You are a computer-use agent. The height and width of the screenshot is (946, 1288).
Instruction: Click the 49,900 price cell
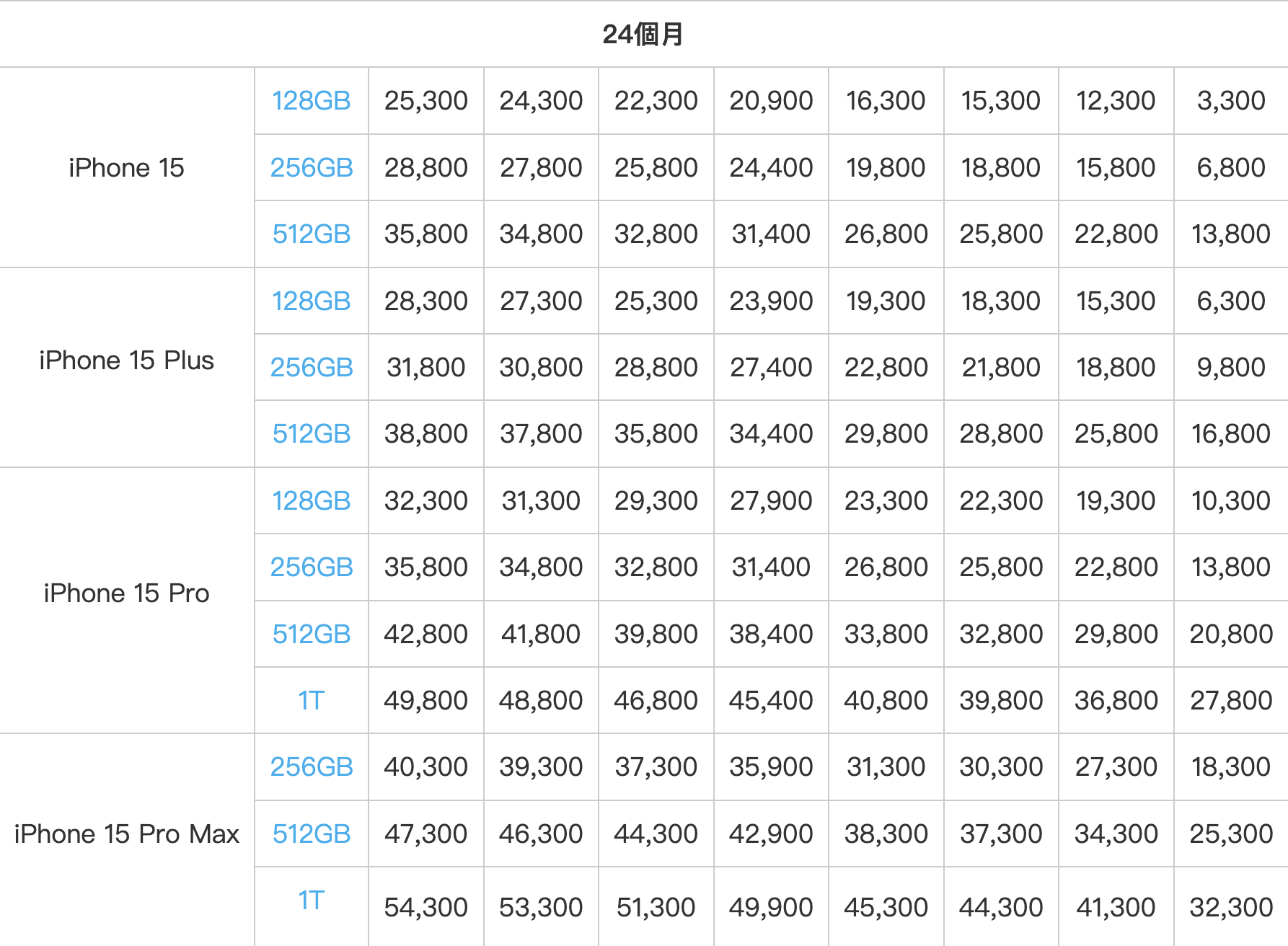[x=771, y=907]
